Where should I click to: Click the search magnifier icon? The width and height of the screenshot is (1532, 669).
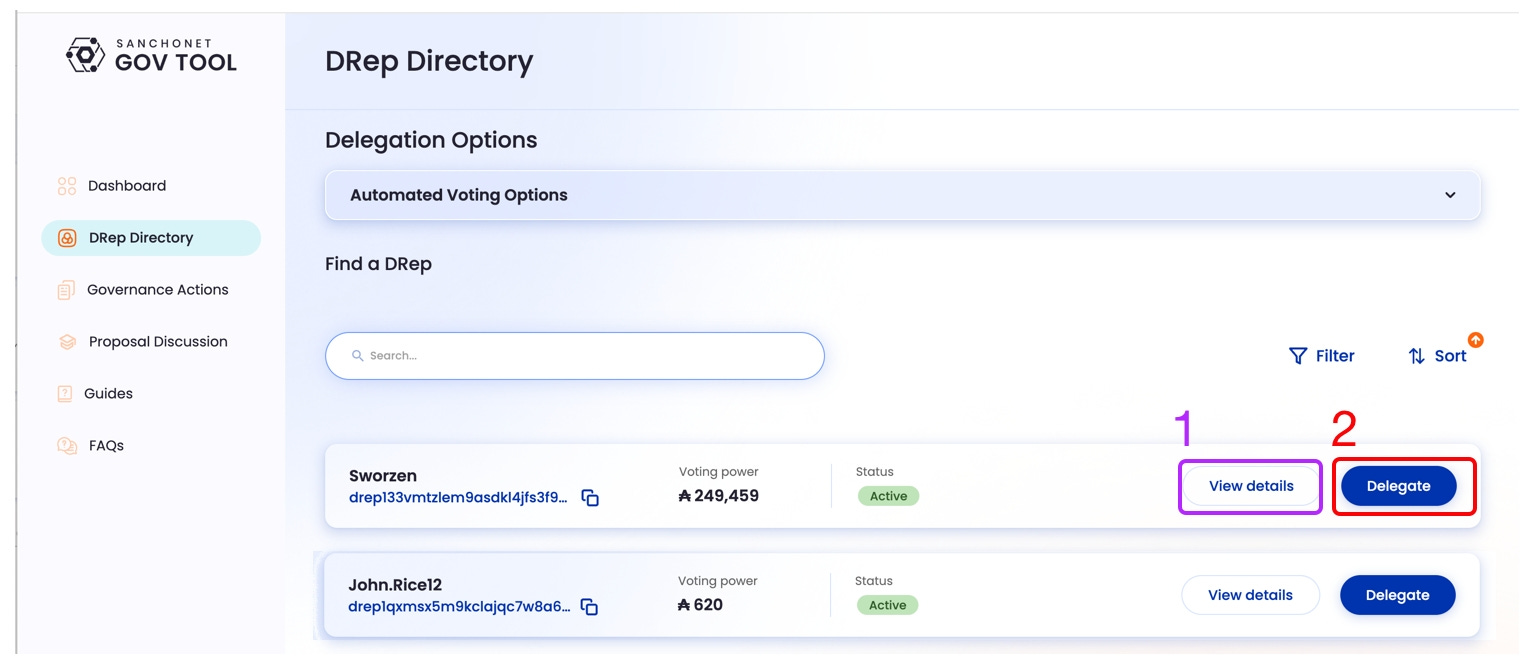[x=357, y=356]
